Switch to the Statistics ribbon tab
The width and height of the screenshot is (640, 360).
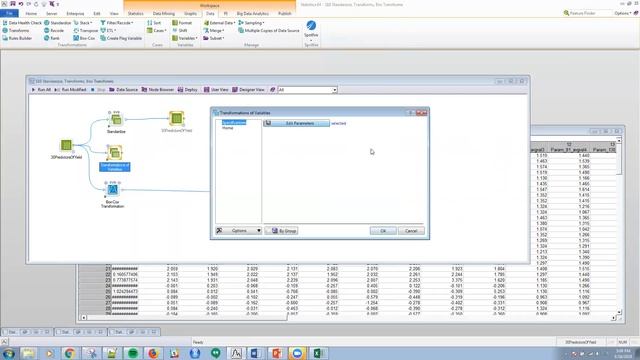tap(135, 13)
